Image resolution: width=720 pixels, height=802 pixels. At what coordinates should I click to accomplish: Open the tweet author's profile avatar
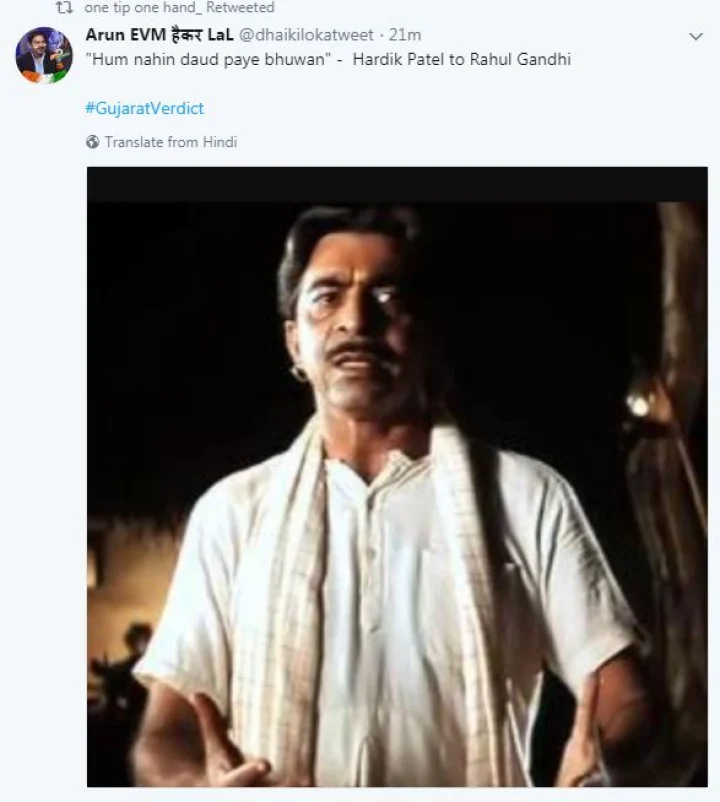point(43,55)
